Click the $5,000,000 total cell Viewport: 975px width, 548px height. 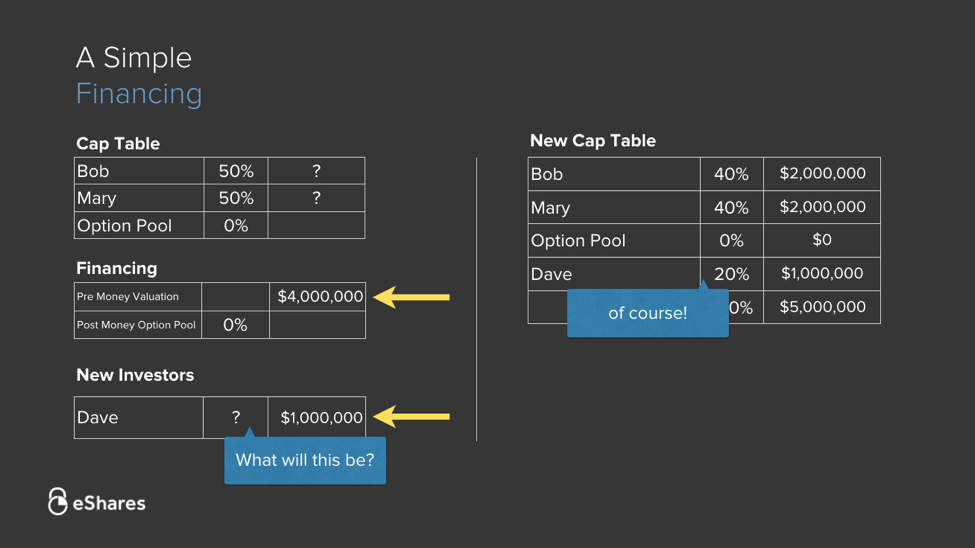tap(822, 307)
